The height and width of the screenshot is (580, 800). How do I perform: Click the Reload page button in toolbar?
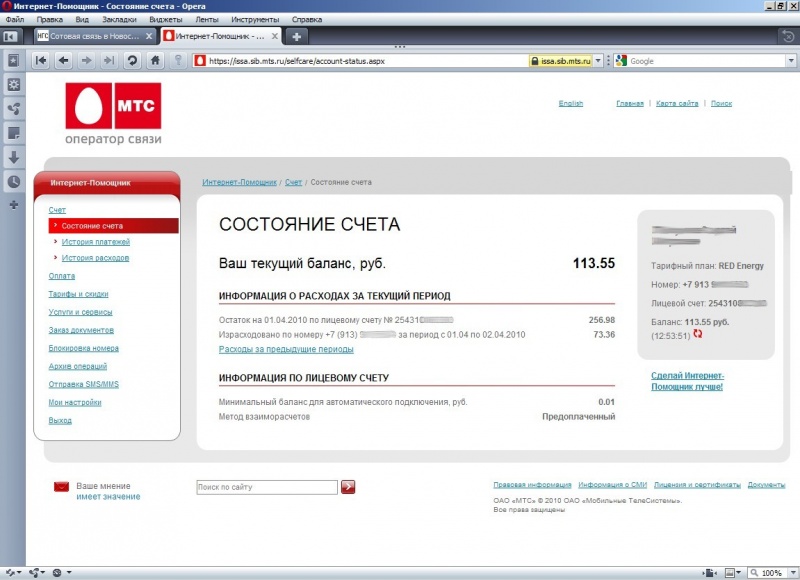[x=132, y=60]
